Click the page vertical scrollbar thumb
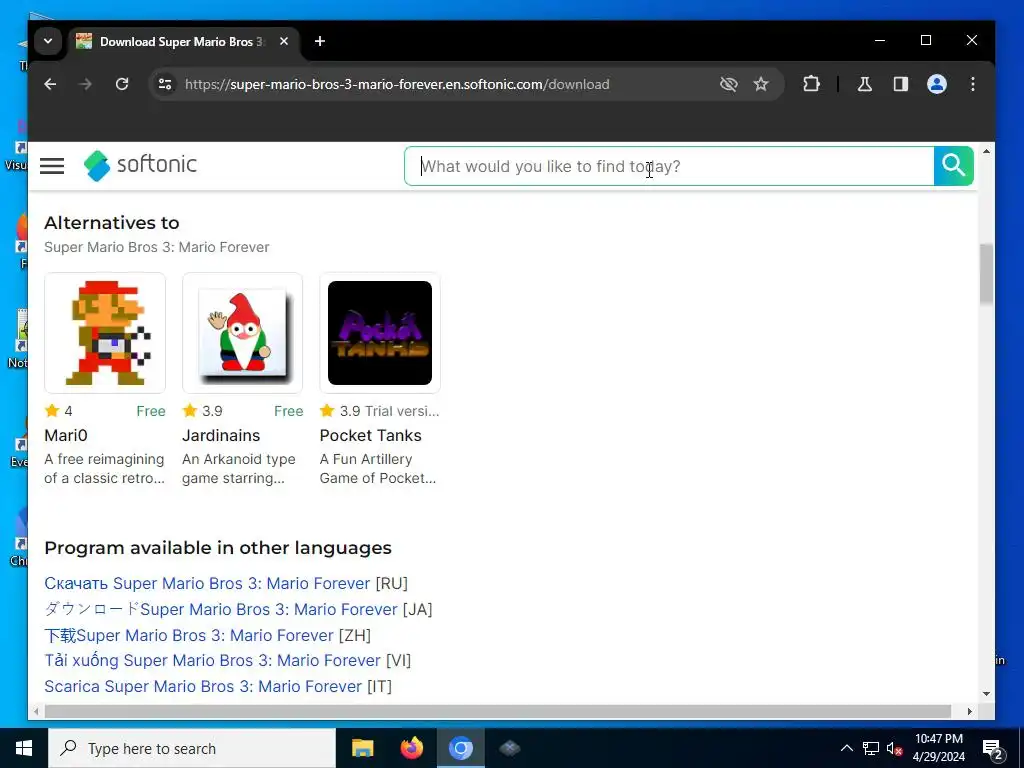Image resolution: width=1024 pixels, height=768 pixels. (x=986, y=274)
